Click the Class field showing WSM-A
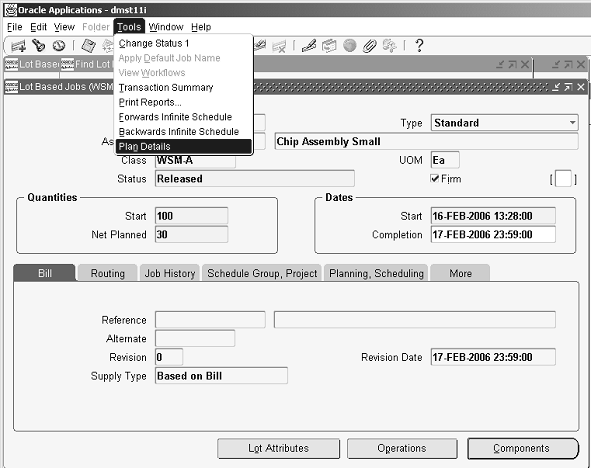 click(195, 160)
